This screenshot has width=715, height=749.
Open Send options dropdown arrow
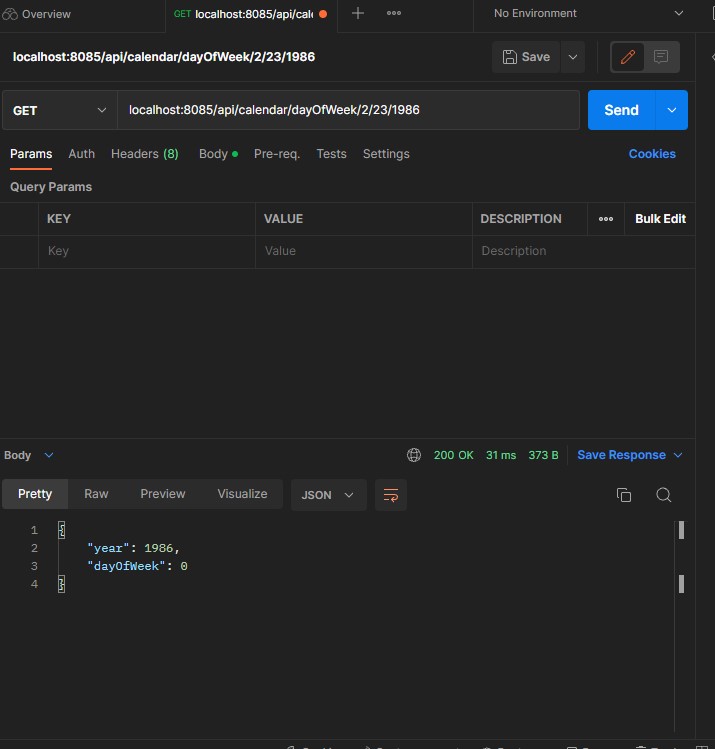(x=672, y=110)
